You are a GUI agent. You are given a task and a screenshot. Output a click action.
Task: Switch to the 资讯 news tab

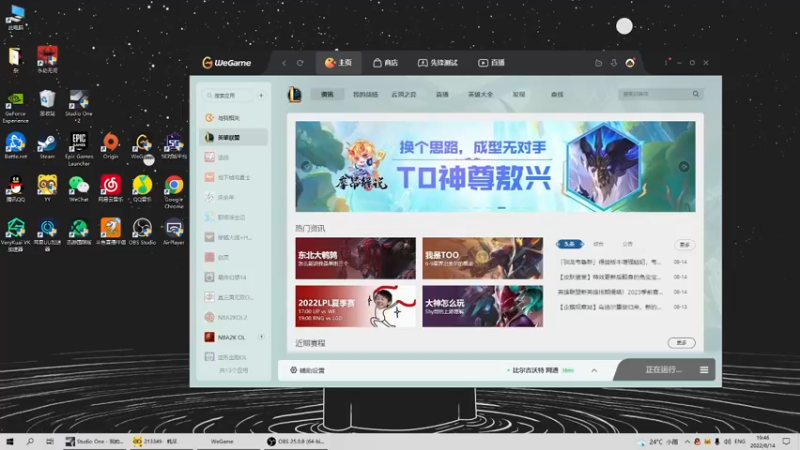tap(327, 94)
